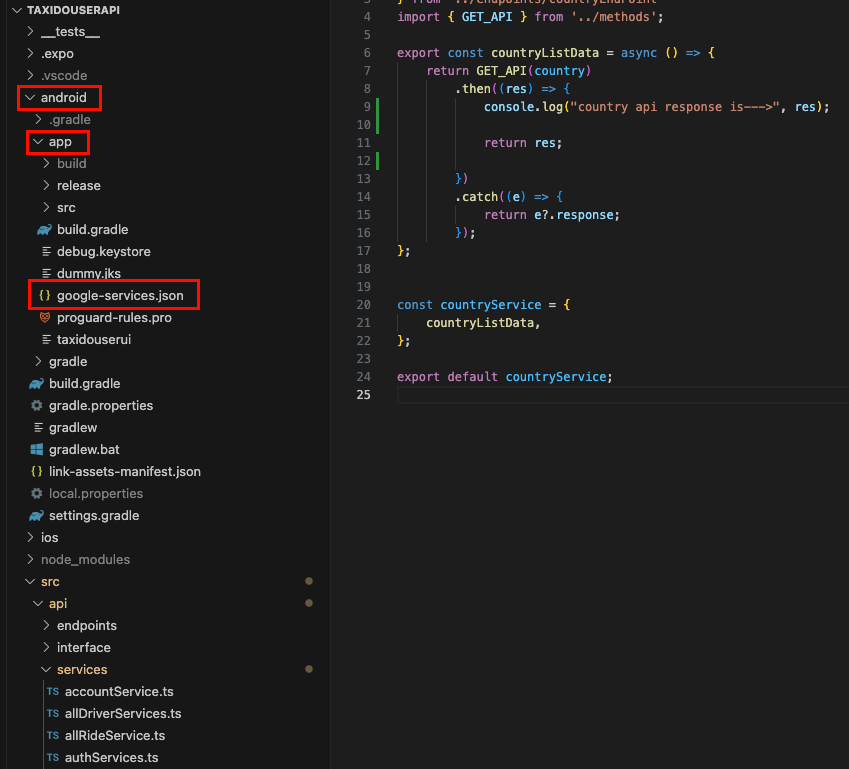Viewport: 849px width, 769px height.
Task: Click line number 25 in the gutter
Action: point(363,395)
